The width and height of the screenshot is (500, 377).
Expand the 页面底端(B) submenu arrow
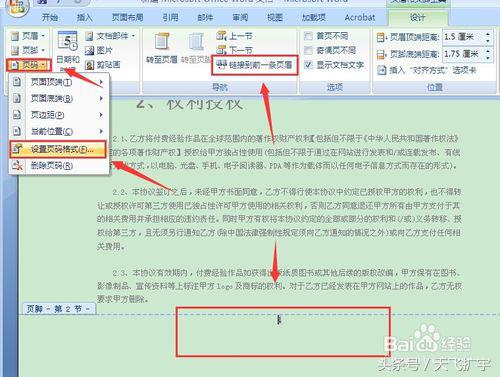pos(101,98)
